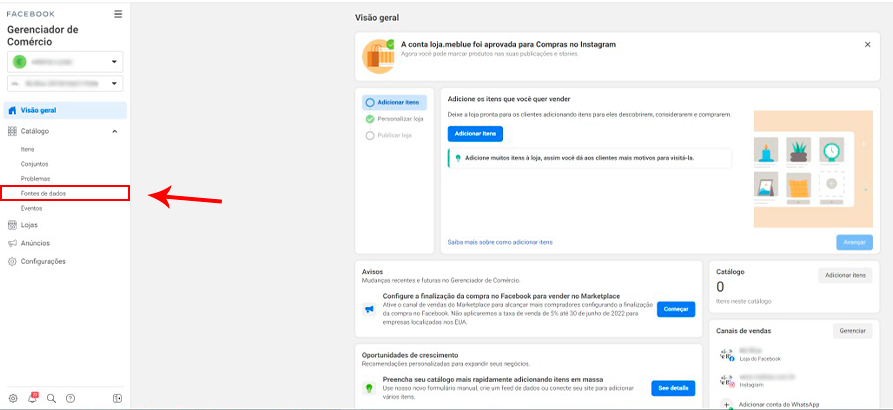Click the green account avatar icon
The height and width of the screenshot is (410, 893).
coord(19,62)
